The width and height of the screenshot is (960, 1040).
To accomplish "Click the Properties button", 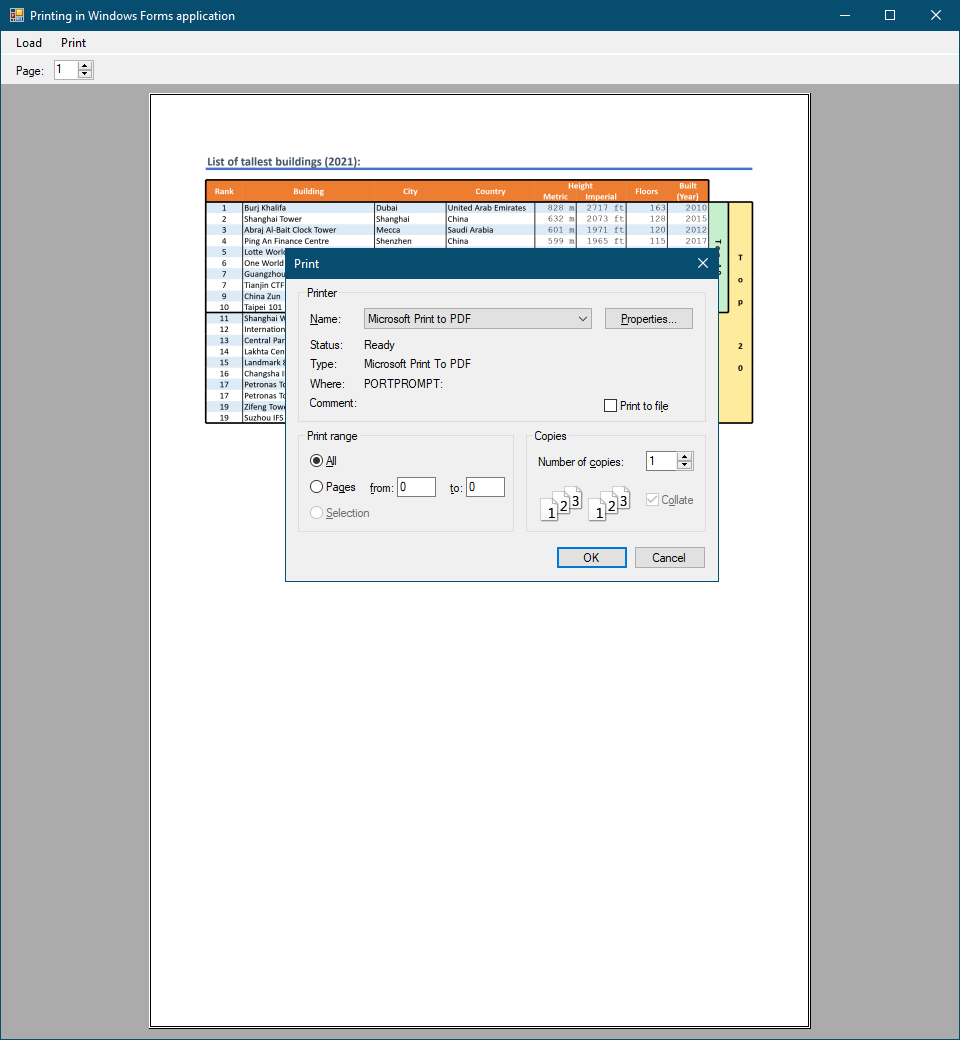I will [648, 318].
